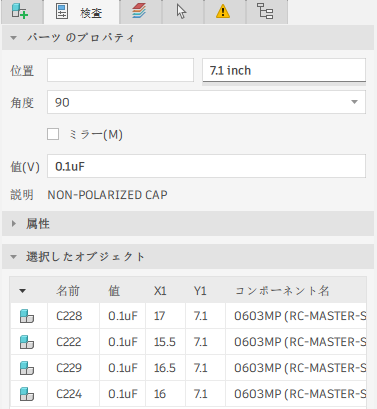Screen dimensions: 377x409
Task: Click the 0603MP component name in row C224
Action: click(x=296, y=394)
